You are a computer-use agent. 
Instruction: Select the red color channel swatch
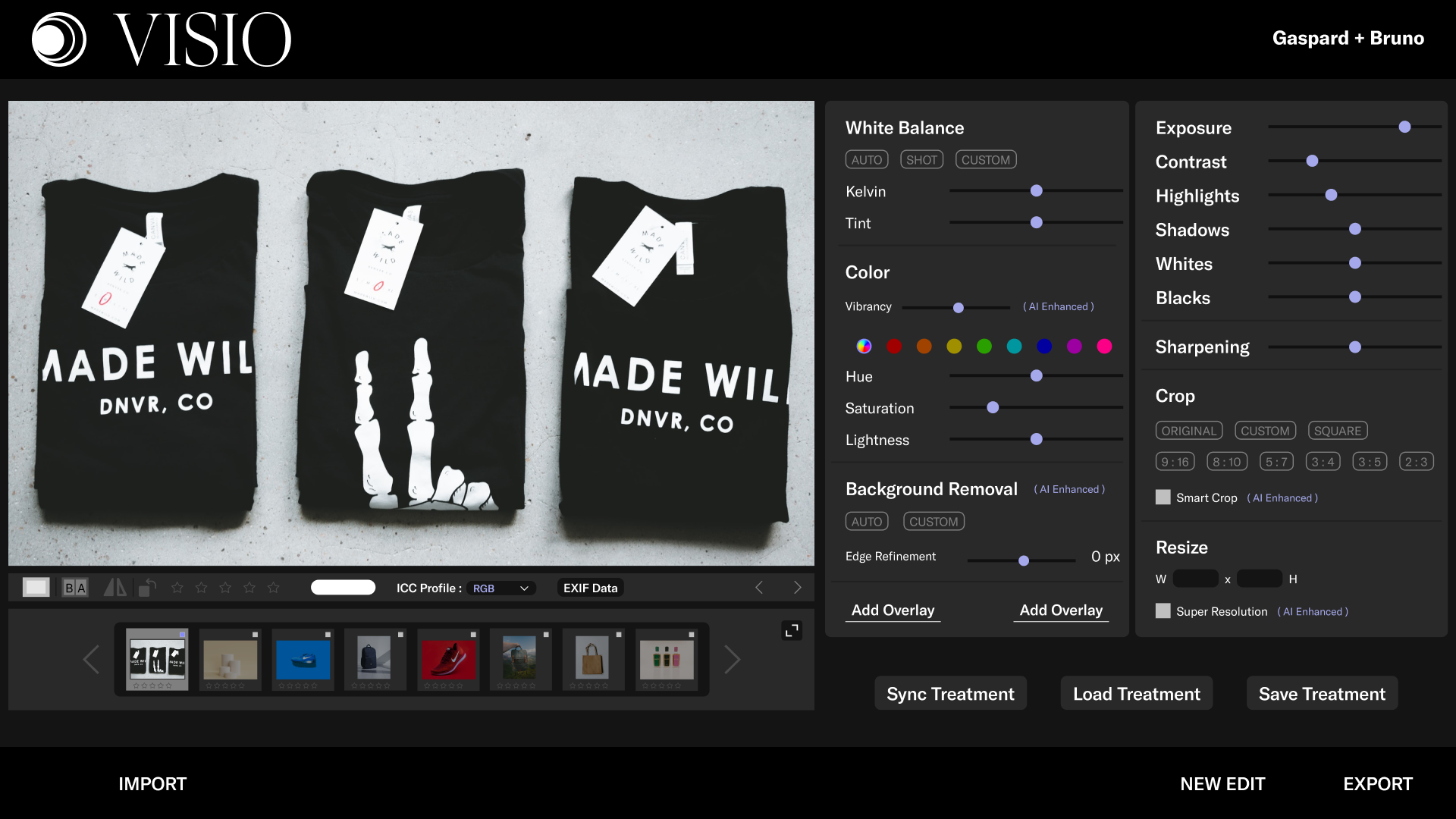coord(895,347)
